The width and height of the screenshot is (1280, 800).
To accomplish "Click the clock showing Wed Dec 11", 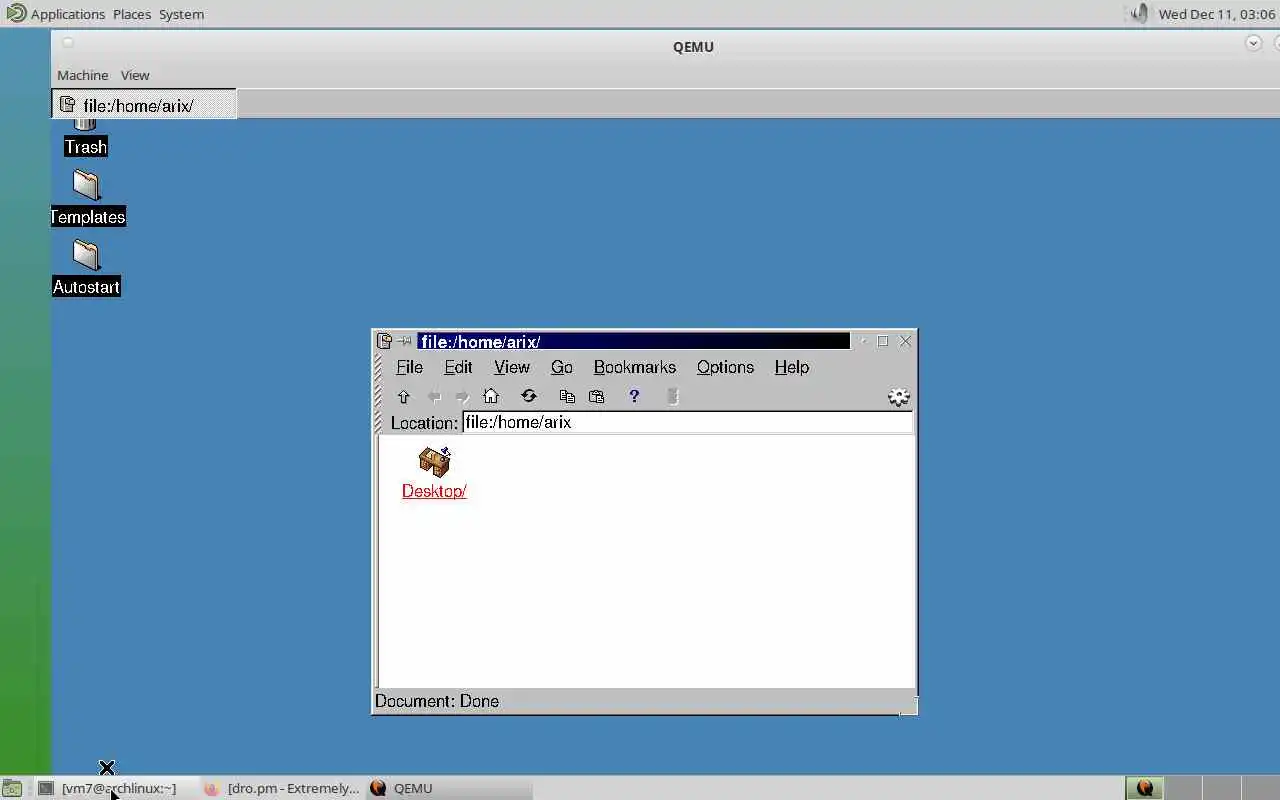I will [1217, 14].
